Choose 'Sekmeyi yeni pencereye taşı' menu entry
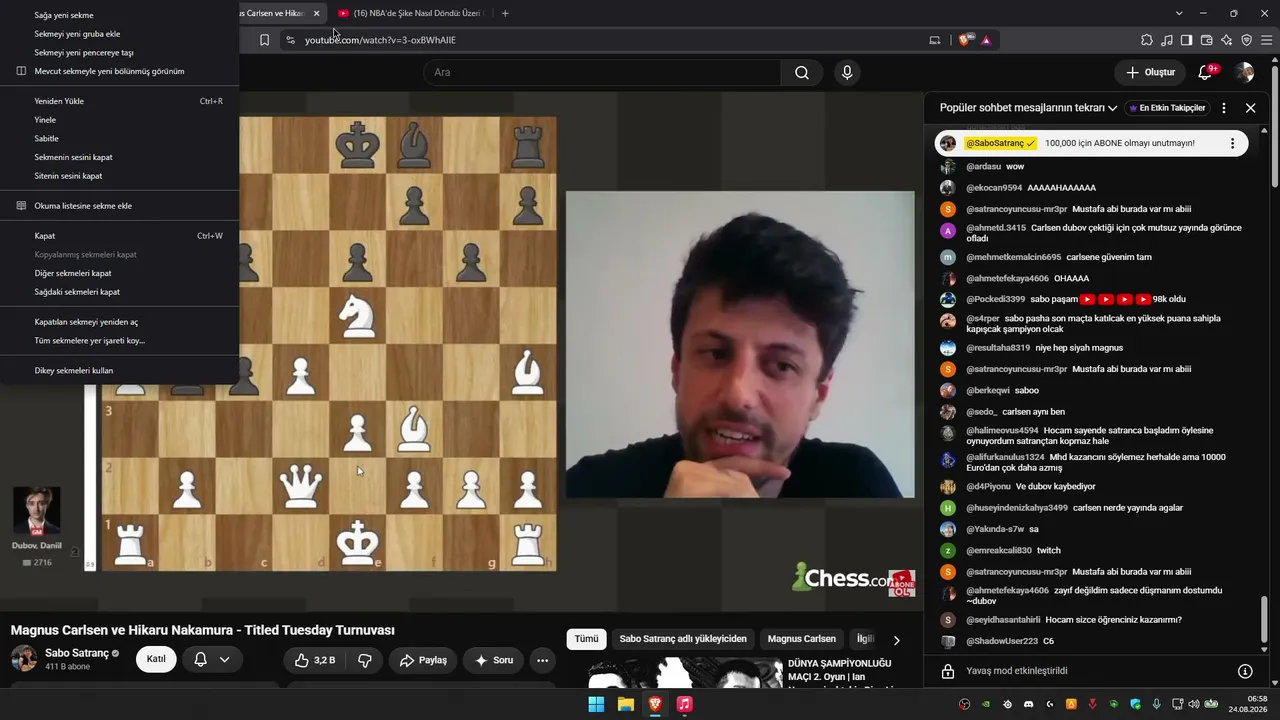The width and height of the screenshot is (1280, 720). point(120,52)
